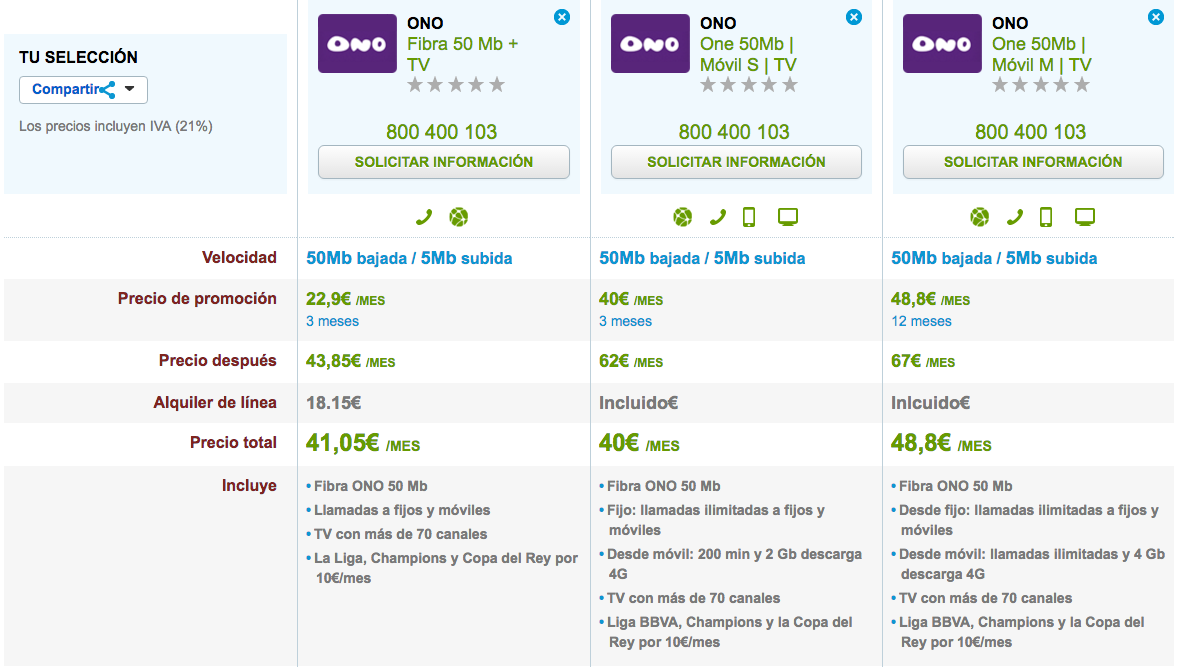Click the Precio después row label
The width and height of the screenshot is (1177, 667).
[x=217, y=361]
